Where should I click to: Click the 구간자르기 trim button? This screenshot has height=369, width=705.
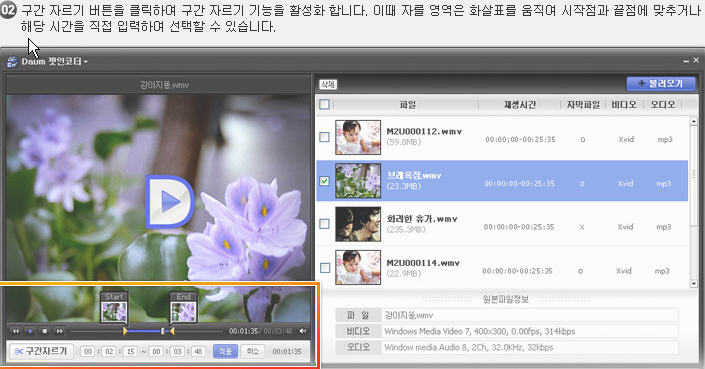tap(41, 351)
